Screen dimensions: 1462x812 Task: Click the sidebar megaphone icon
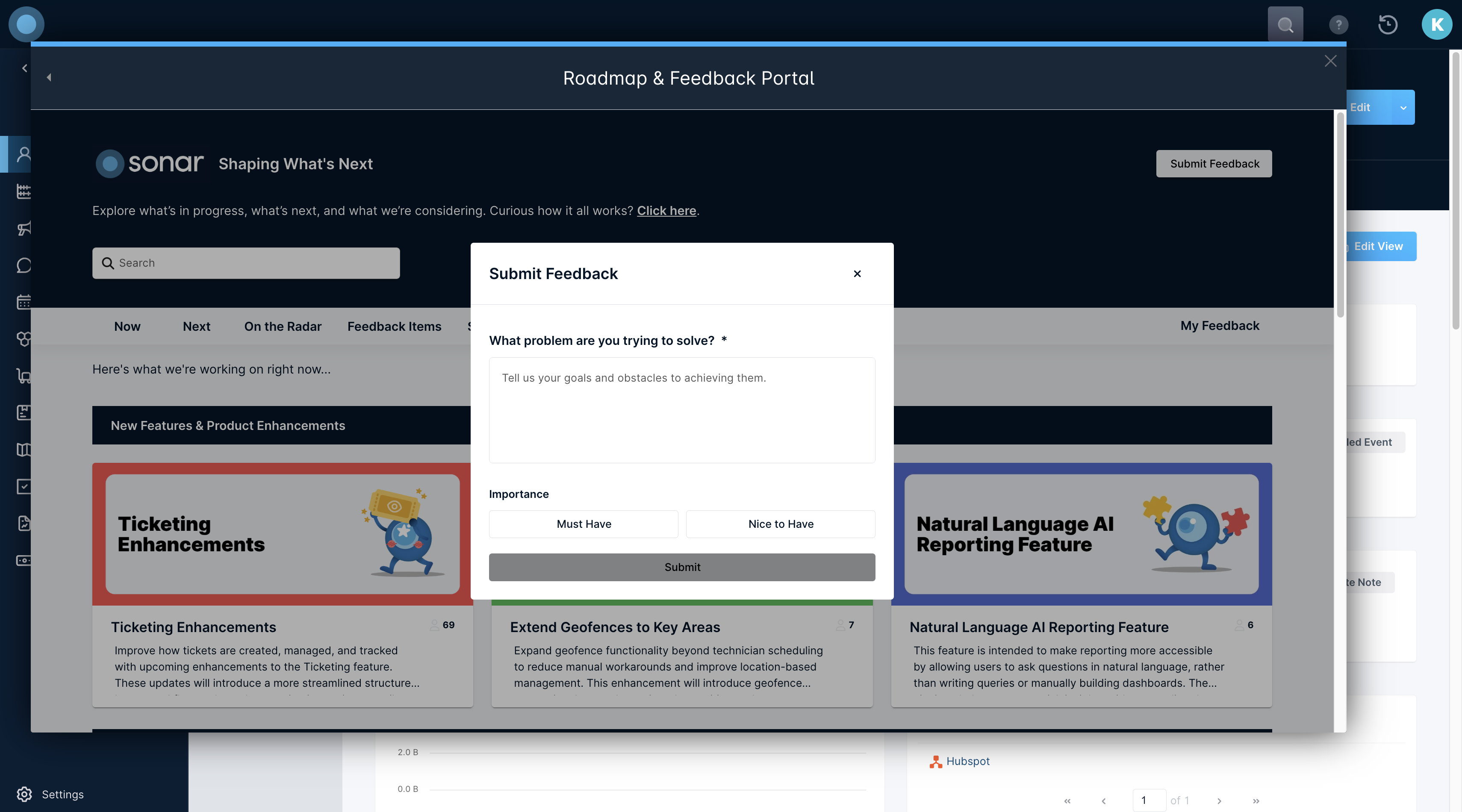point(24,228)
